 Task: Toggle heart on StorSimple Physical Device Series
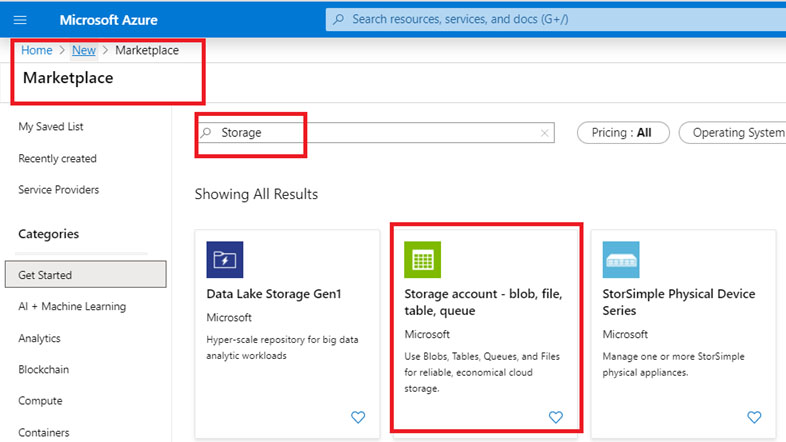754,417
